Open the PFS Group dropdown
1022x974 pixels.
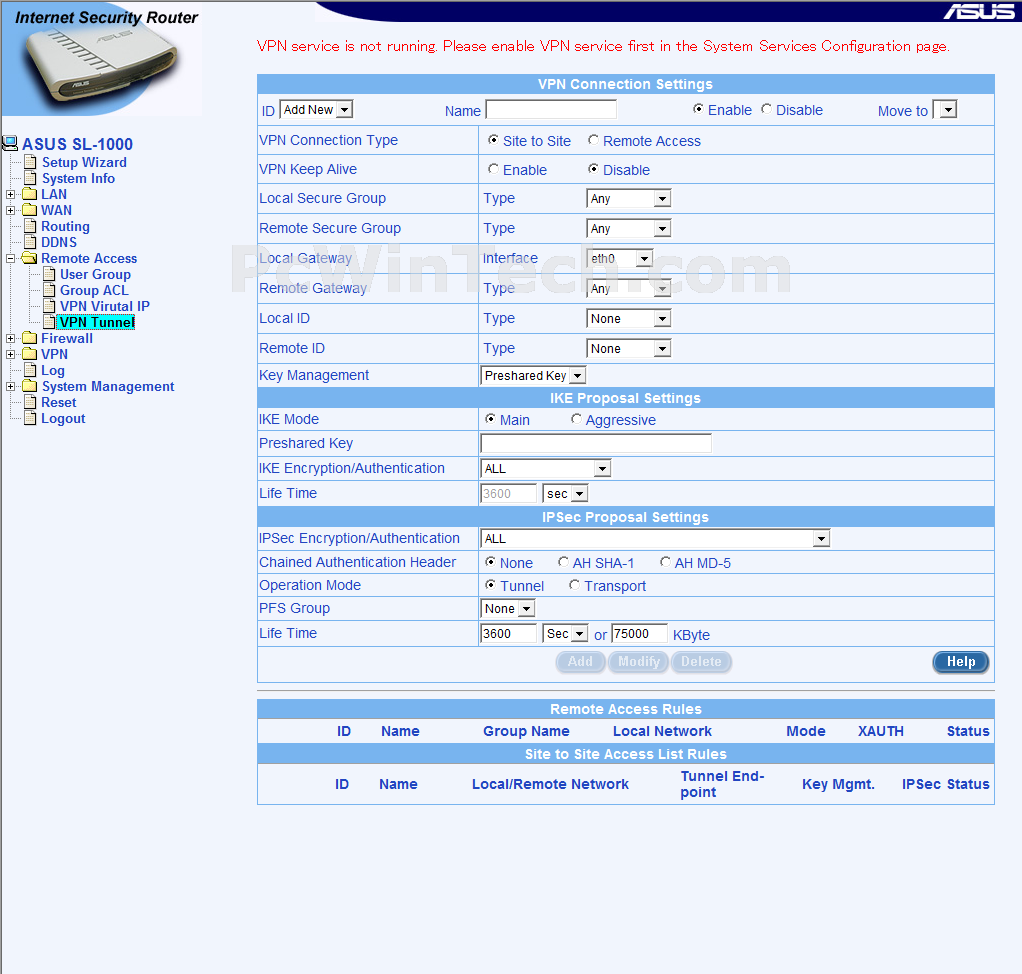[508, 608]
